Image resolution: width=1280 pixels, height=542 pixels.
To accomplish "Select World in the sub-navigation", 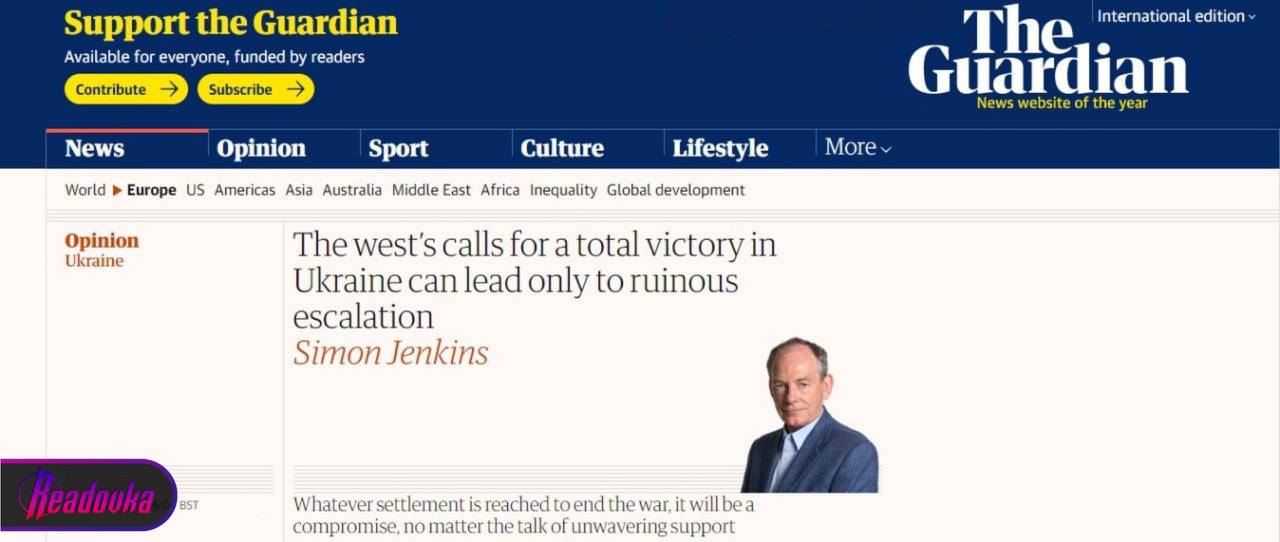I will click(85, 190).
